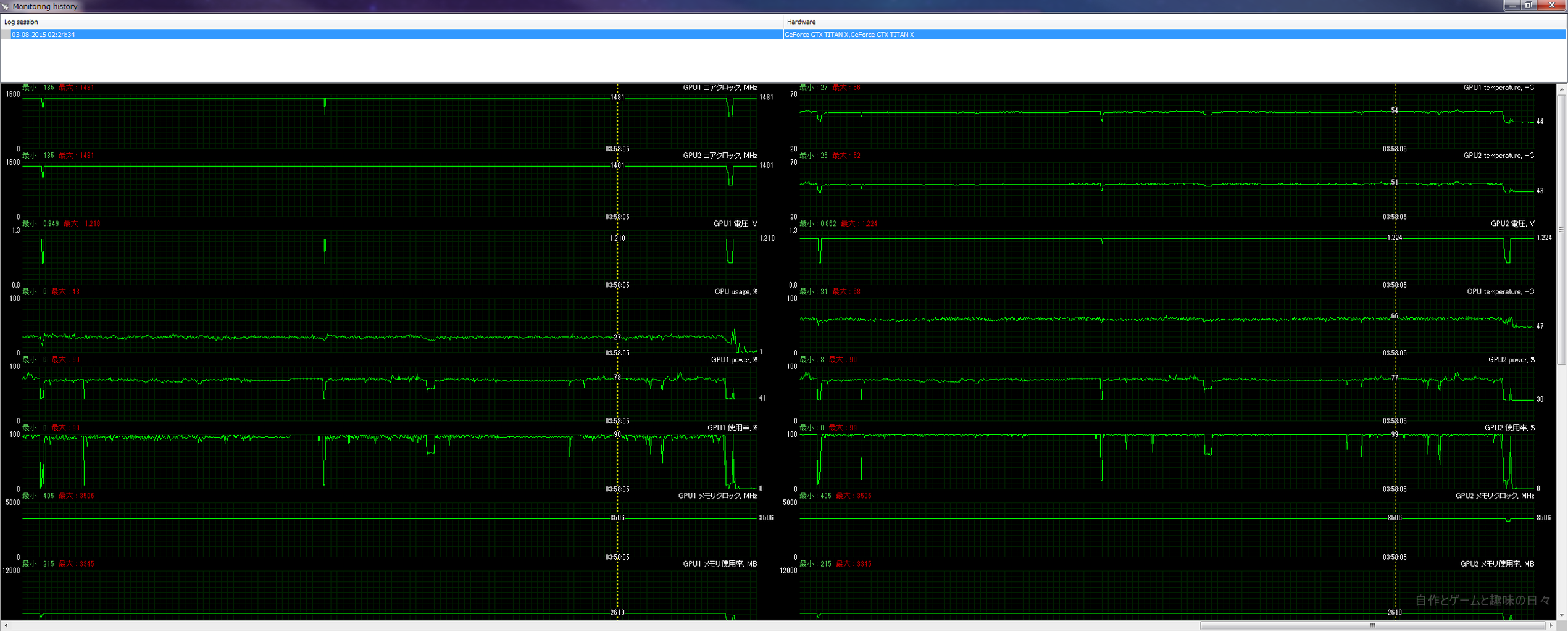Click the CPU usage graph
Screen dimensions: 1568x632
[389, 325]
